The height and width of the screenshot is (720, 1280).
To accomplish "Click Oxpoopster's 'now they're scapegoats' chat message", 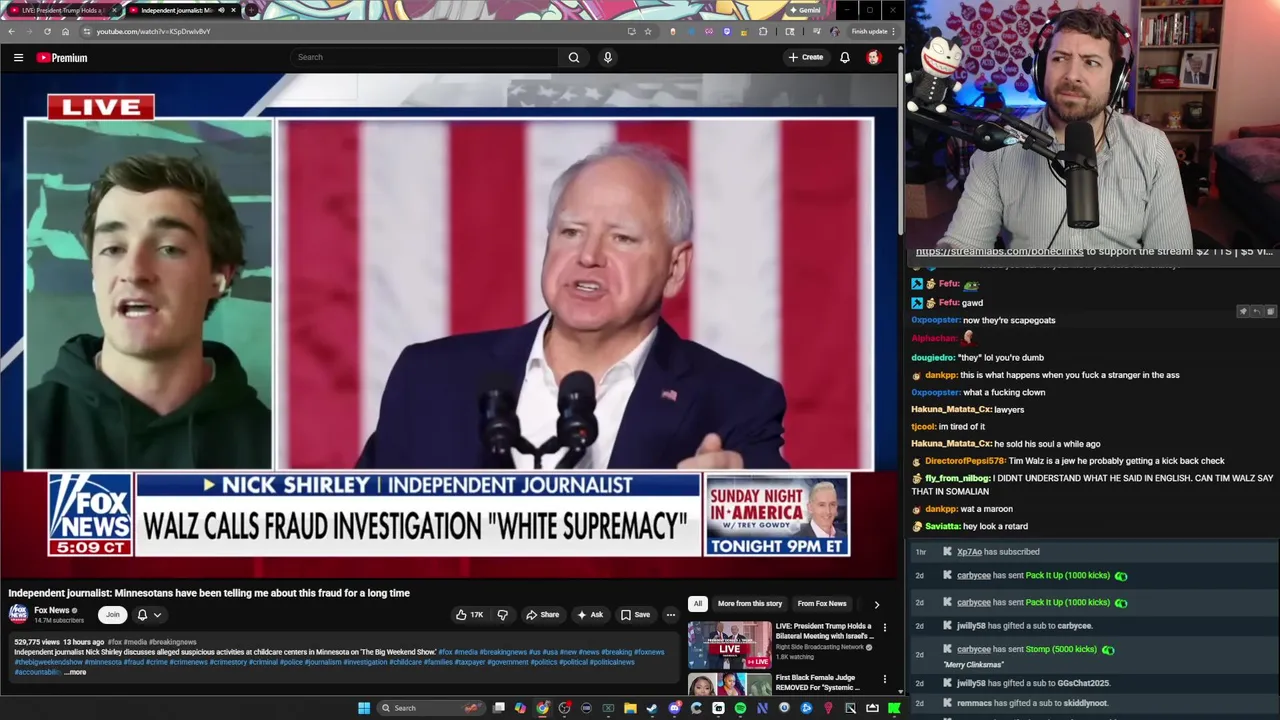I will (x=983, y=320).
